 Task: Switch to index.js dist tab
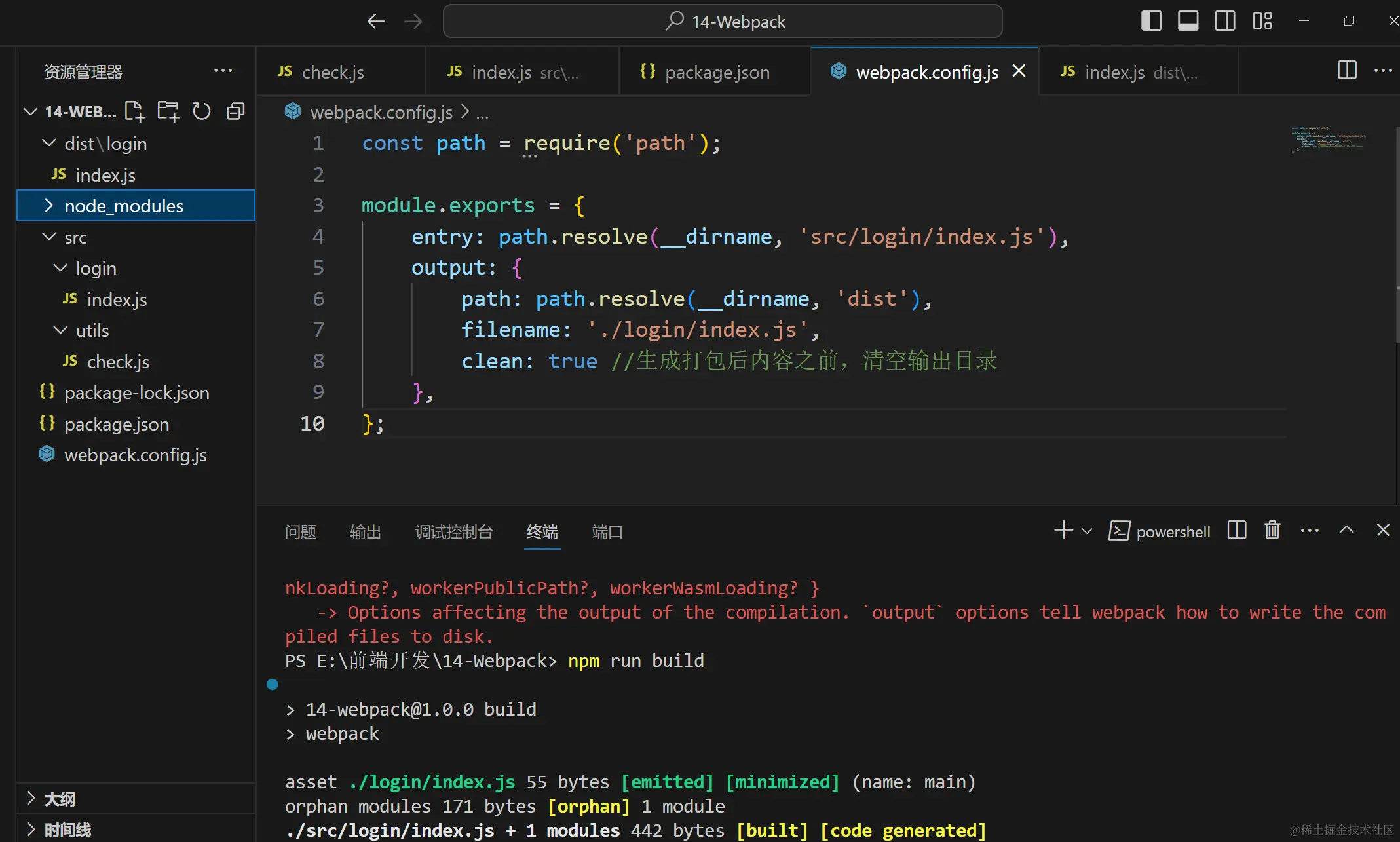point(1138,71)
